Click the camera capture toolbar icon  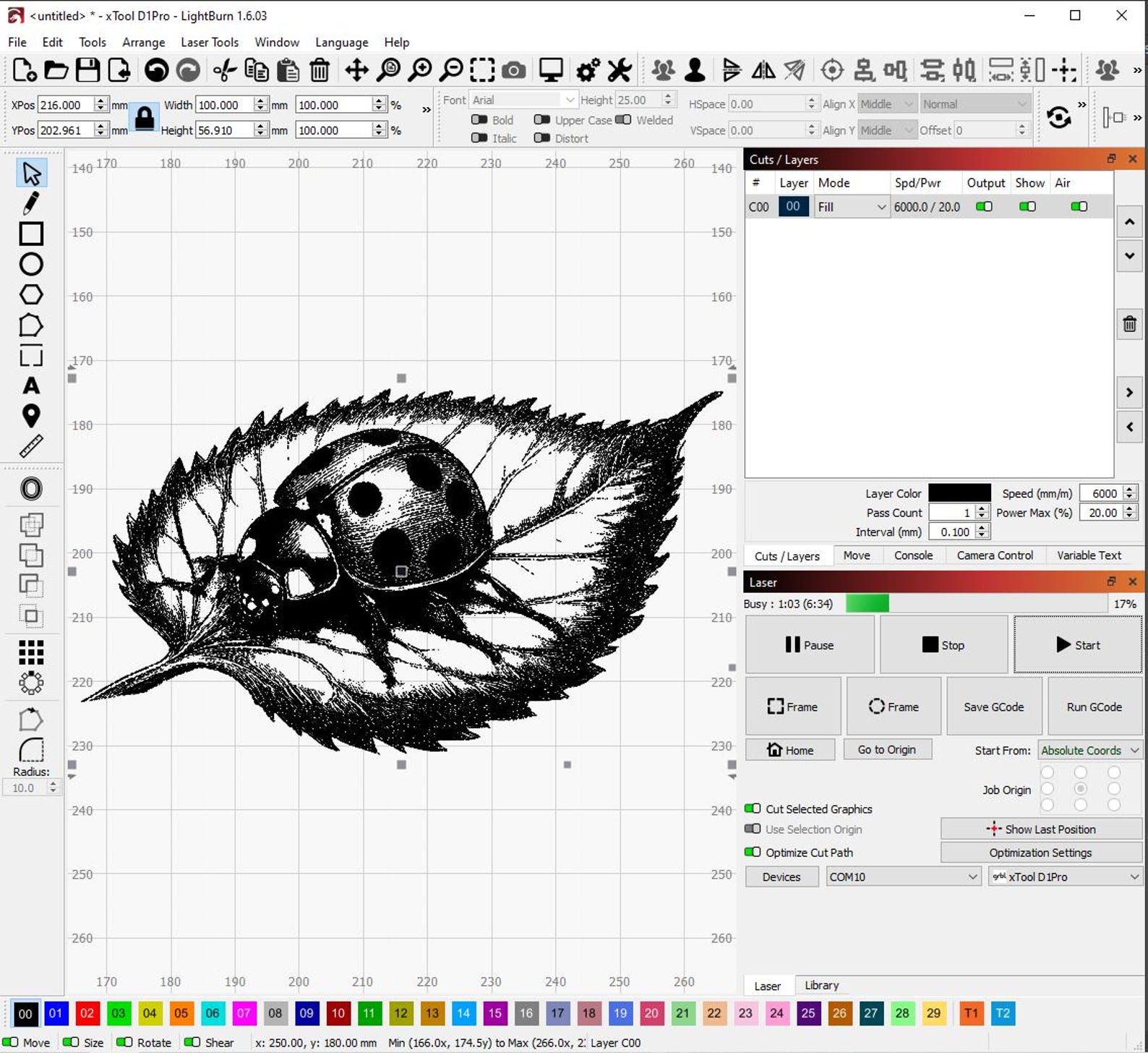coord(513,70)
